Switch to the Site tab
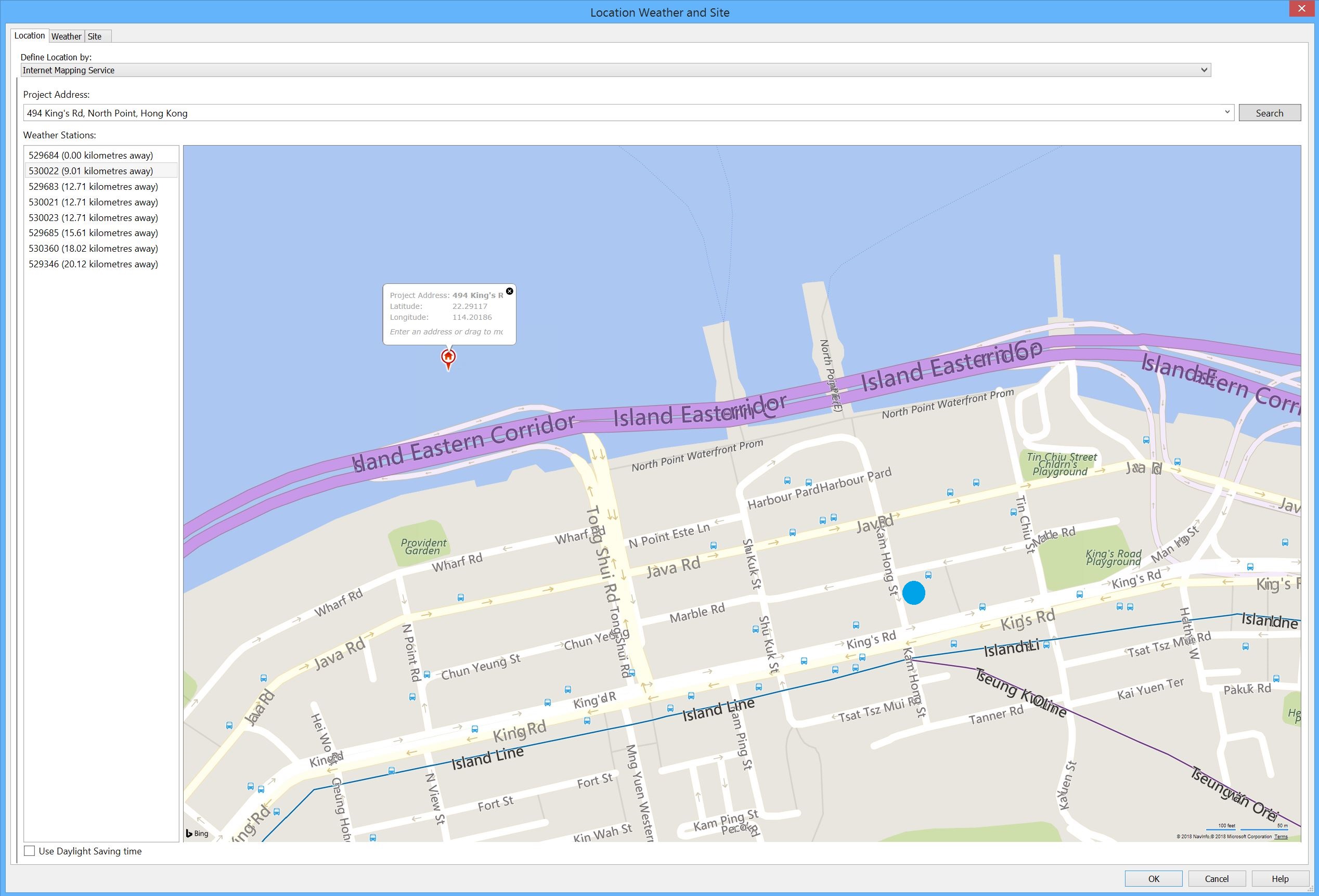 click(x=95, y=36)
